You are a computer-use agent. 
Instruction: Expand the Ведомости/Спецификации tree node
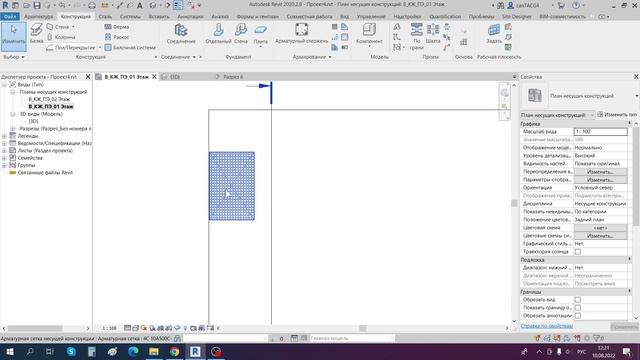click(4, 143)
